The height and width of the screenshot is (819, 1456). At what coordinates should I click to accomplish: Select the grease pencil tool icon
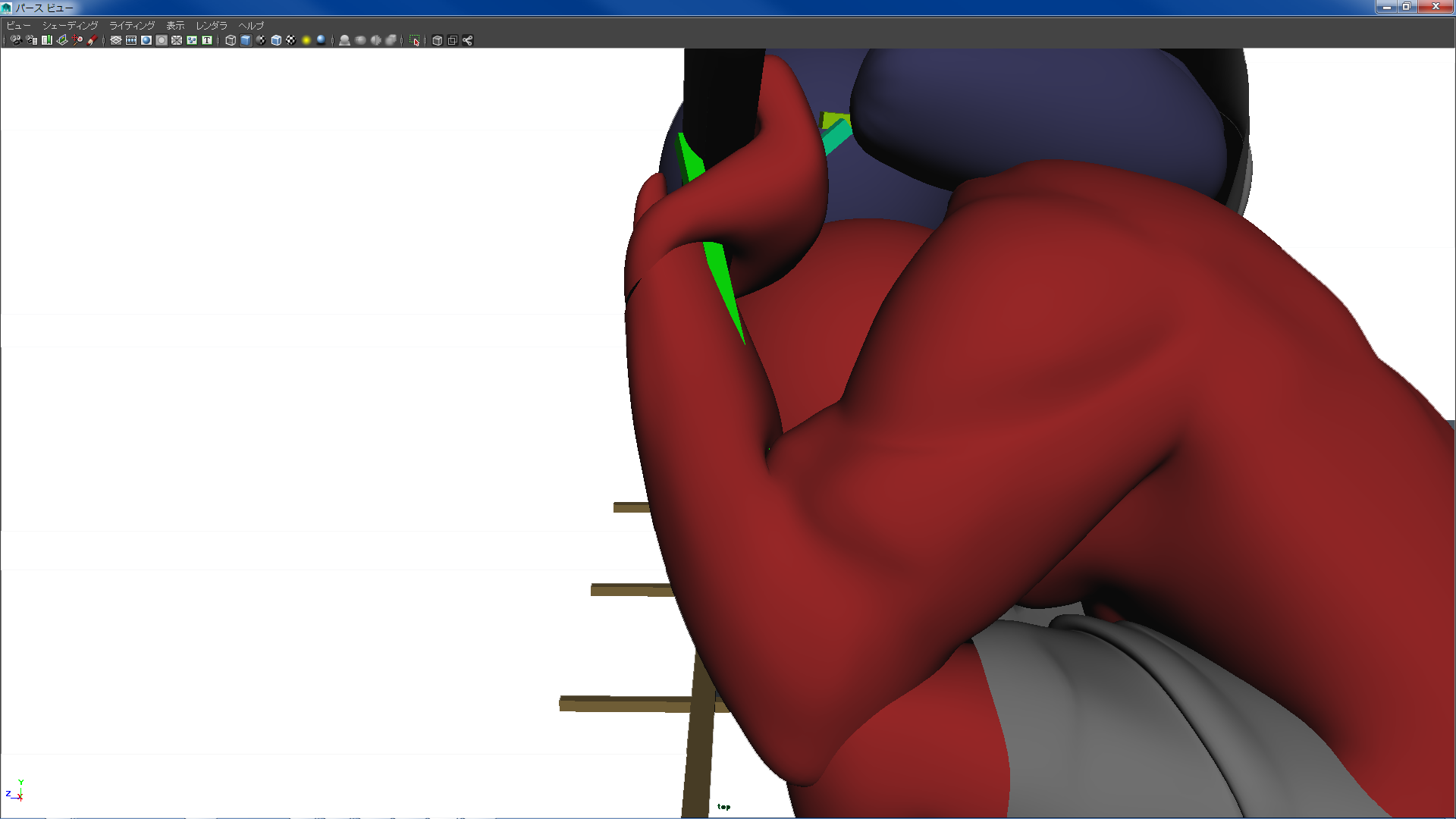coord(93,40)
